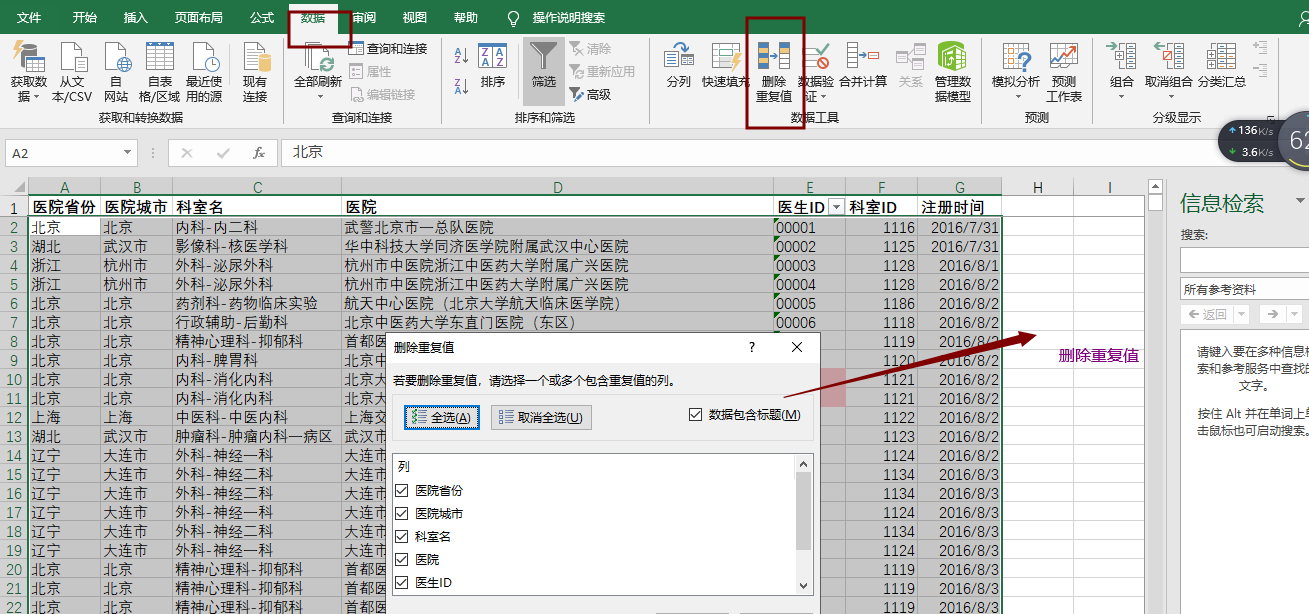The width and height of the screenshot is (1309, 614).
Task: Click the 自表格/区域 icon
Action: tap(160, 57)
